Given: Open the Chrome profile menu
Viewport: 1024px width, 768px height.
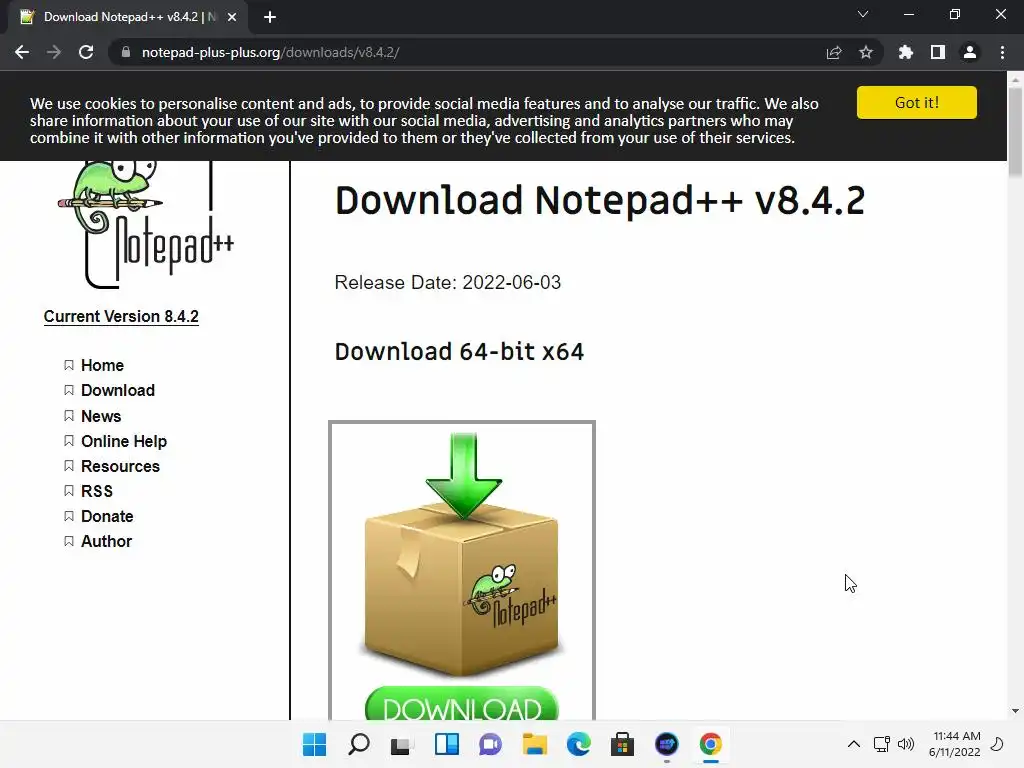Looking at the screenshot, I should tap(970, 52).
